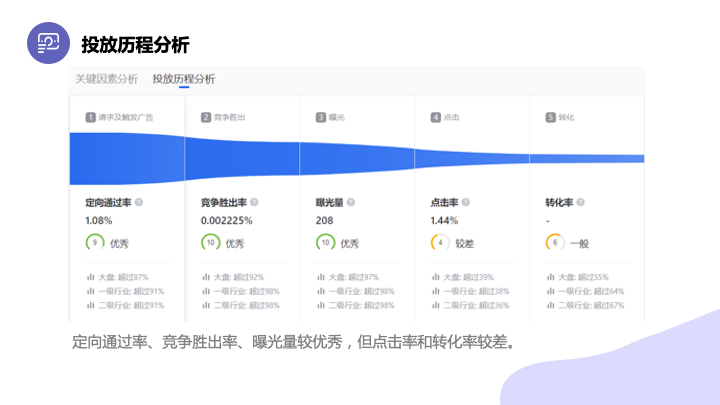Click the score 10 ring under 竞争胜出率
Viewport: 720px width, 405px height.
click(x=210, y=242)
